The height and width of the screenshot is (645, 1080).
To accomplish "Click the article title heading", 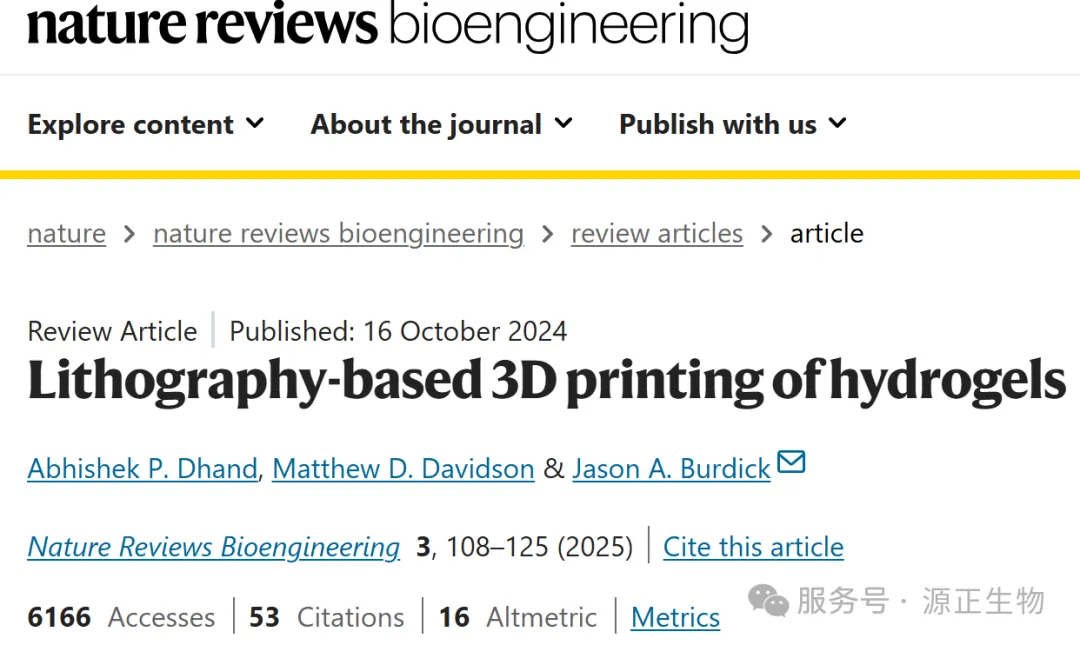I will tap(546, 381).
